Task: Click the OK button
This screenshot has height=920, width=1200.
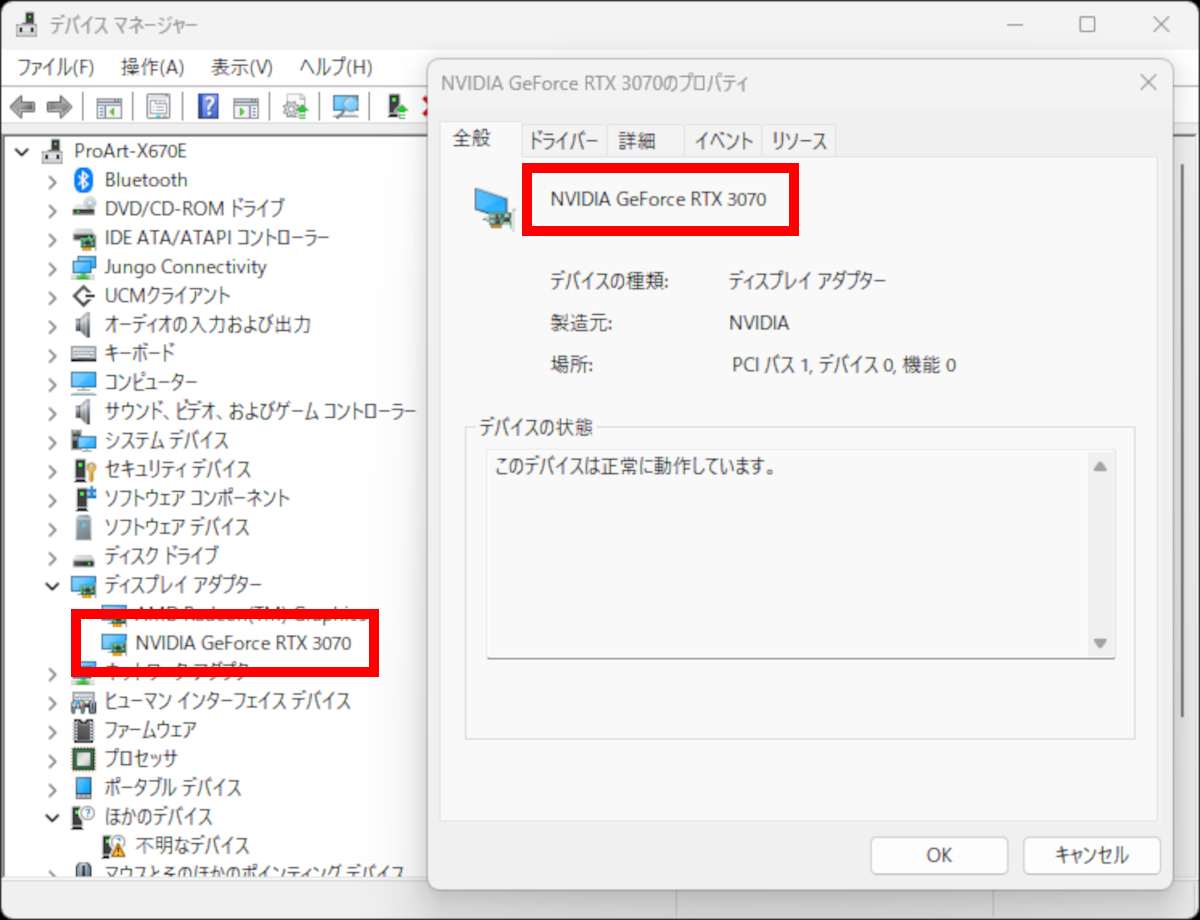Action: [x=938, y=855]
